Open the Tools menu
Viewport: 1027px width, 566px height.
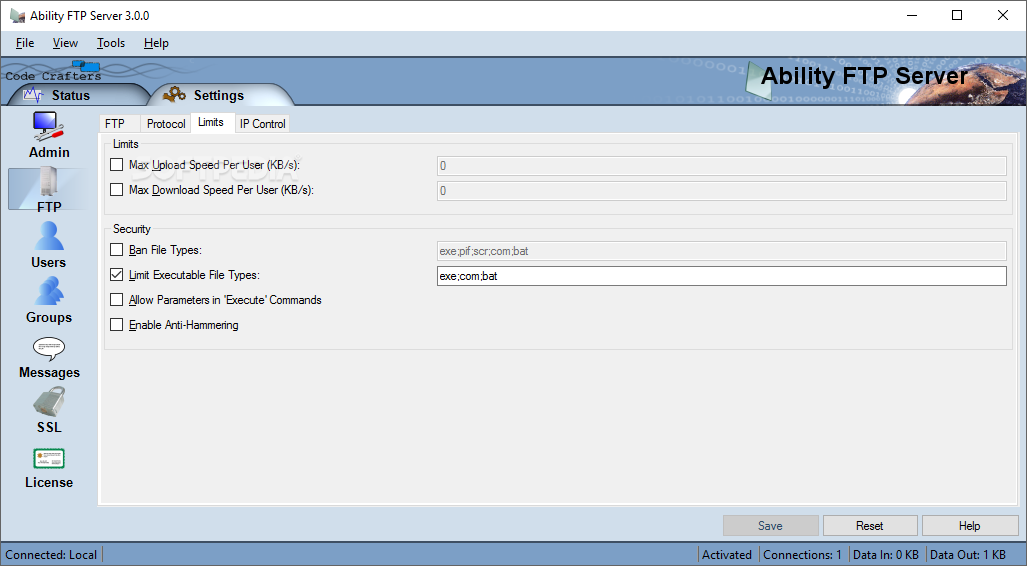click(x=111, y=43)
